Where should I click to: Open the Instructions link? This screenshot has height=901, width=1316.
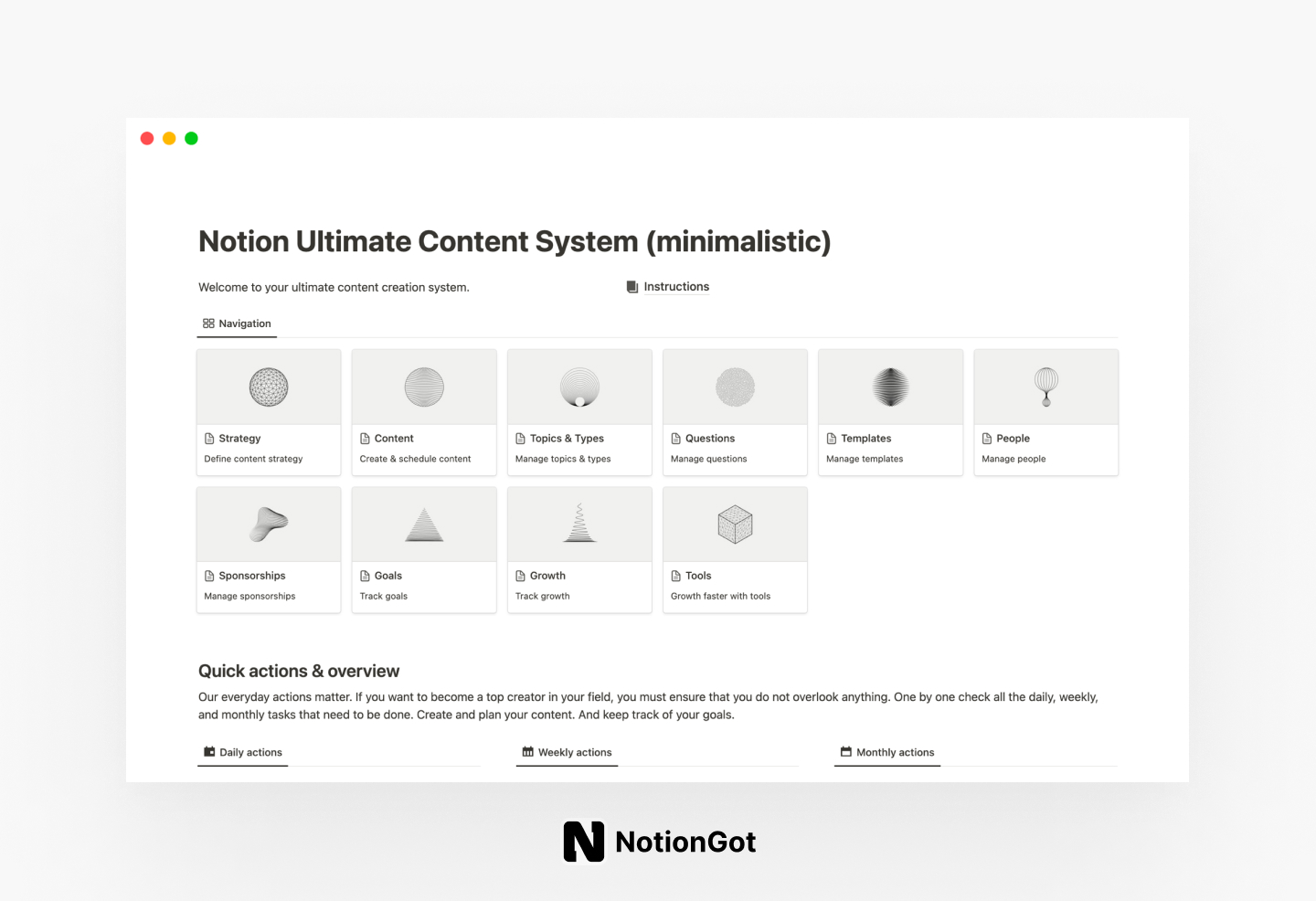(676, 286)
